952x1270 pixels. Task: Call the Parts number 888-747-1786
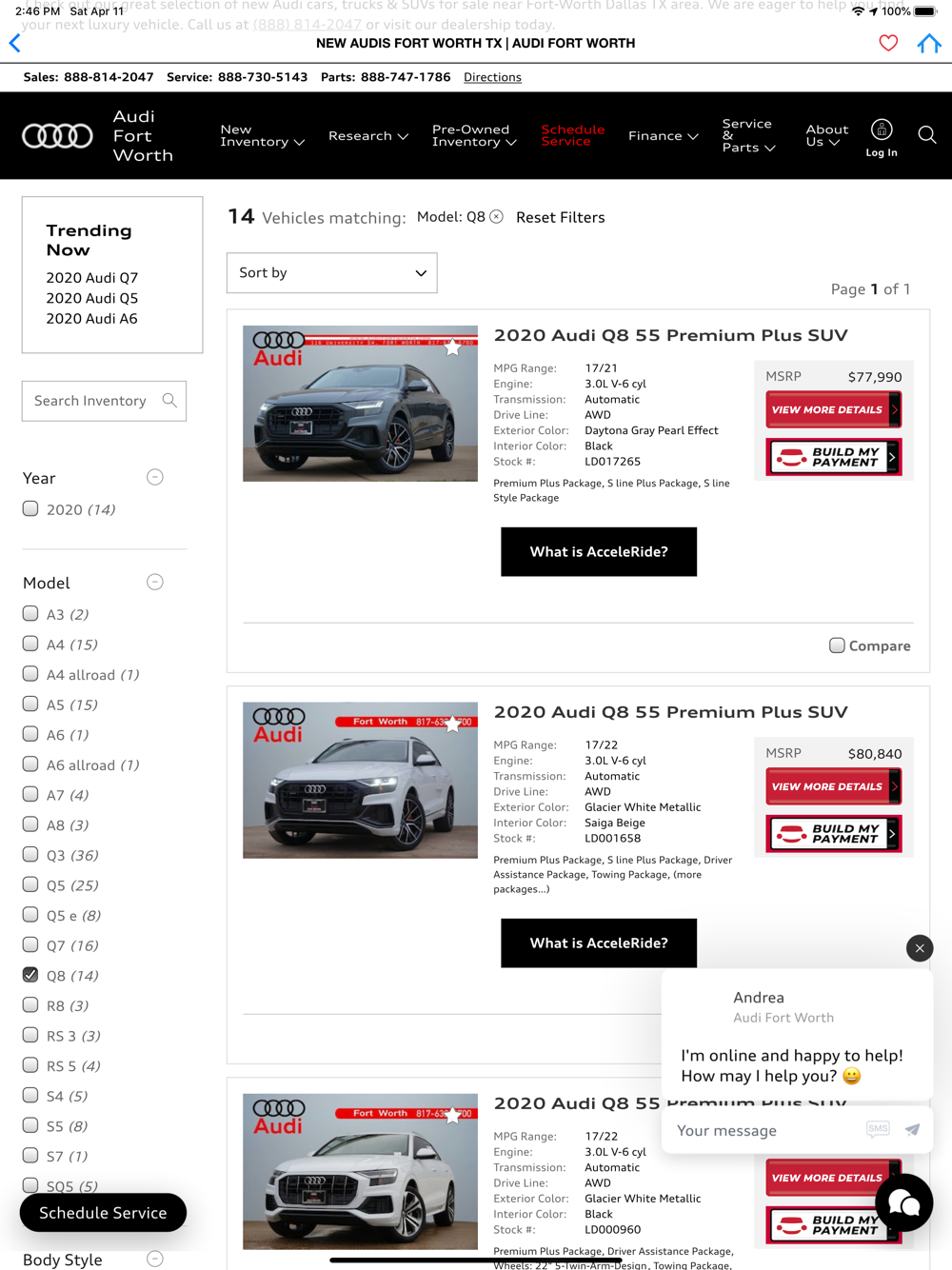click(406, 77)
